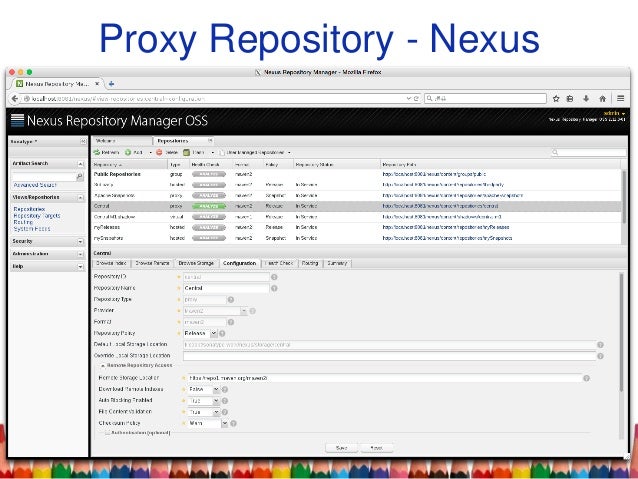Viewport: 638px width, 479px height.
Task: Select the myReleases repository row
Action: point(357,227)
